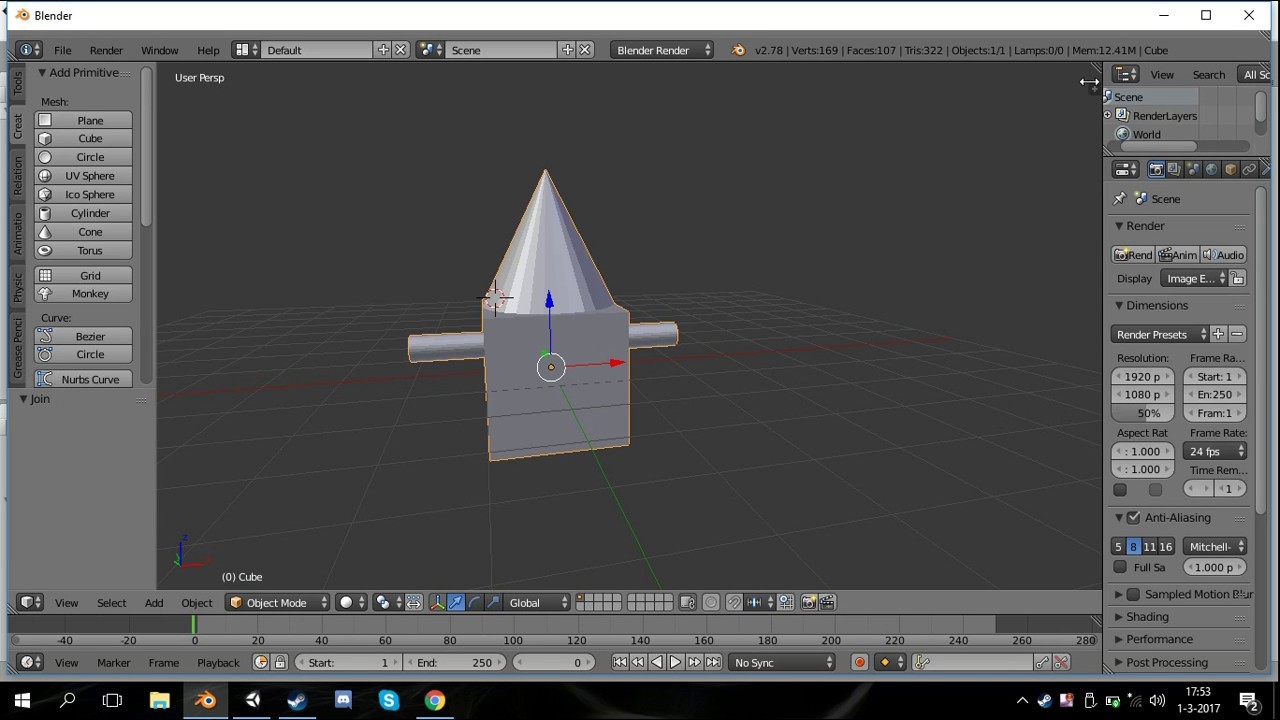Add a UV Sphere mesh primitive

pyautogui.click(x=83, y=176)
